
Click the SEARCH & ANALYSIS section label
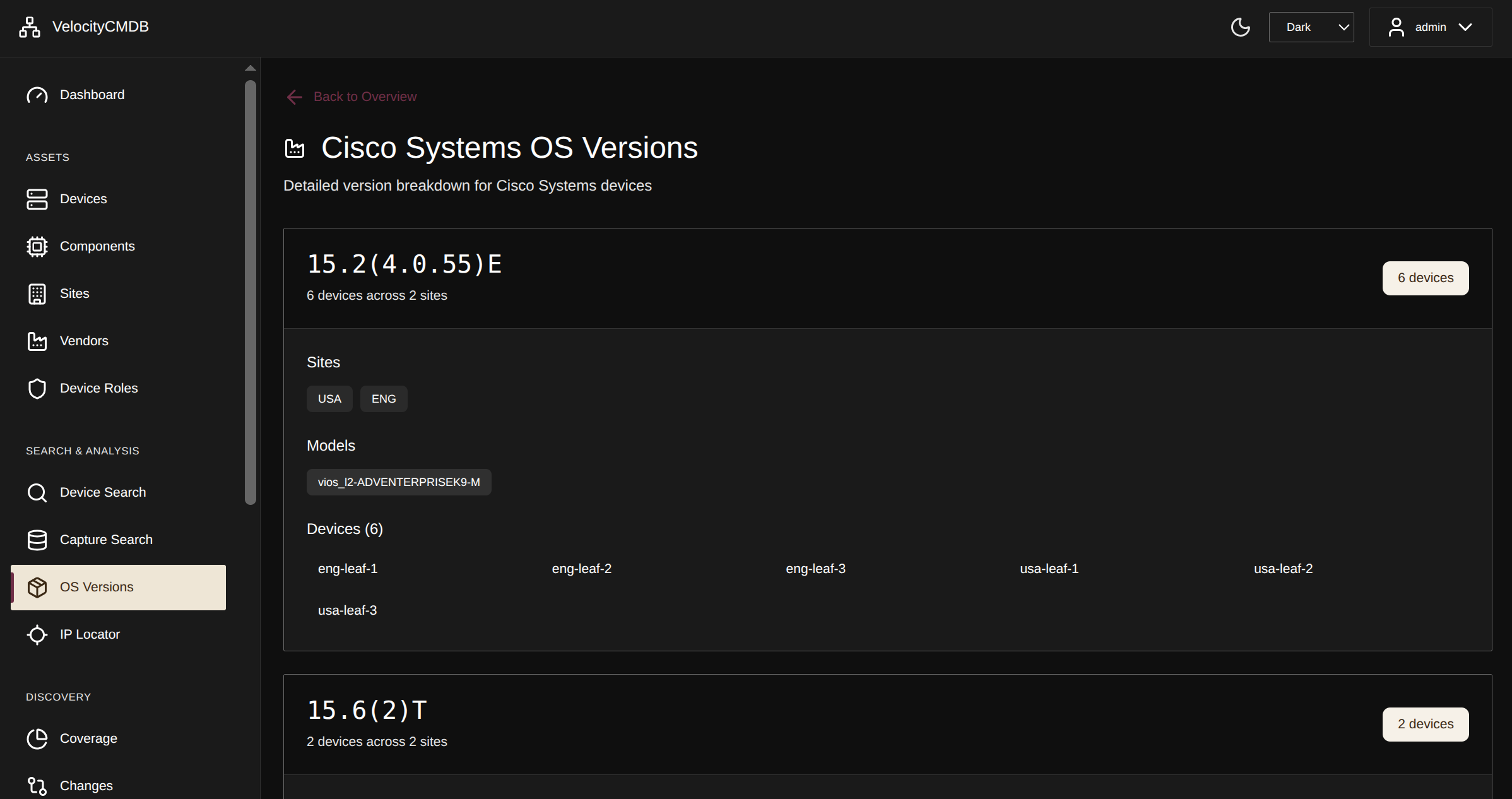click(83, 451)
